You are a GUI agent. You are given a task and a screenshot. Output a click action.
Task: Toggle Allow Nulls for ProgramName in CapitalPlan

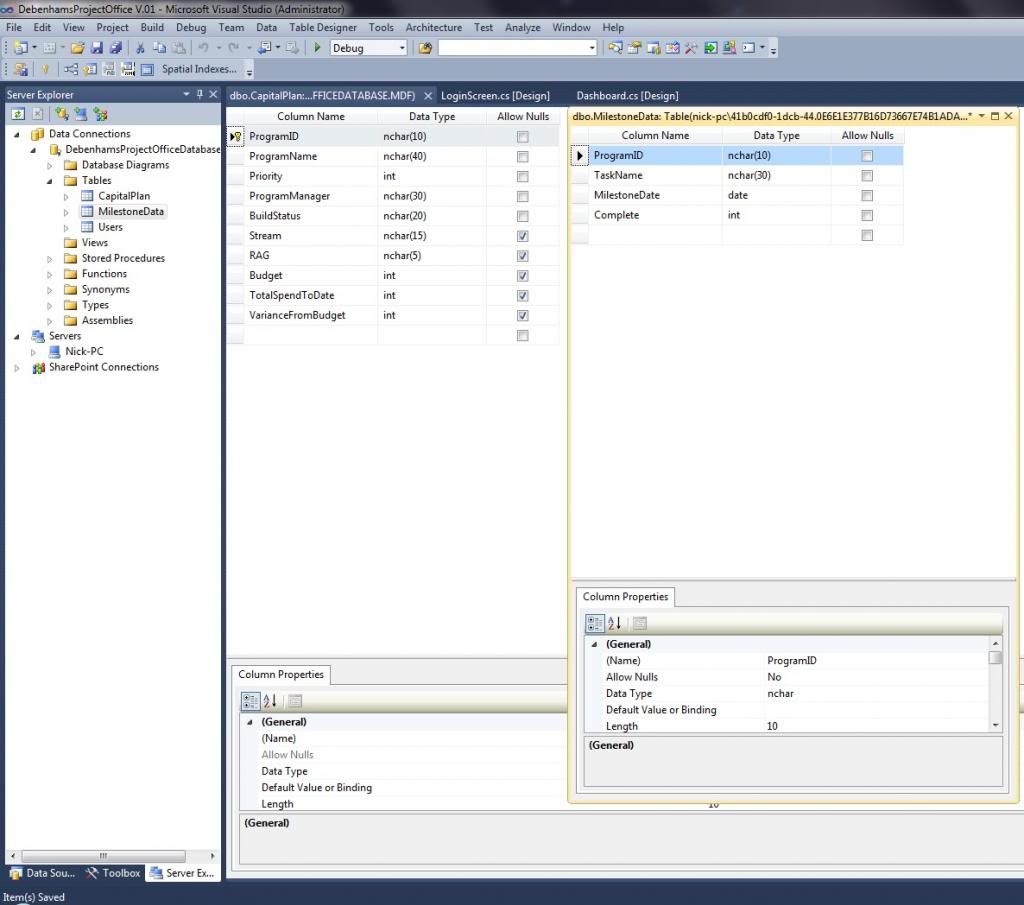tap(522, 157)
